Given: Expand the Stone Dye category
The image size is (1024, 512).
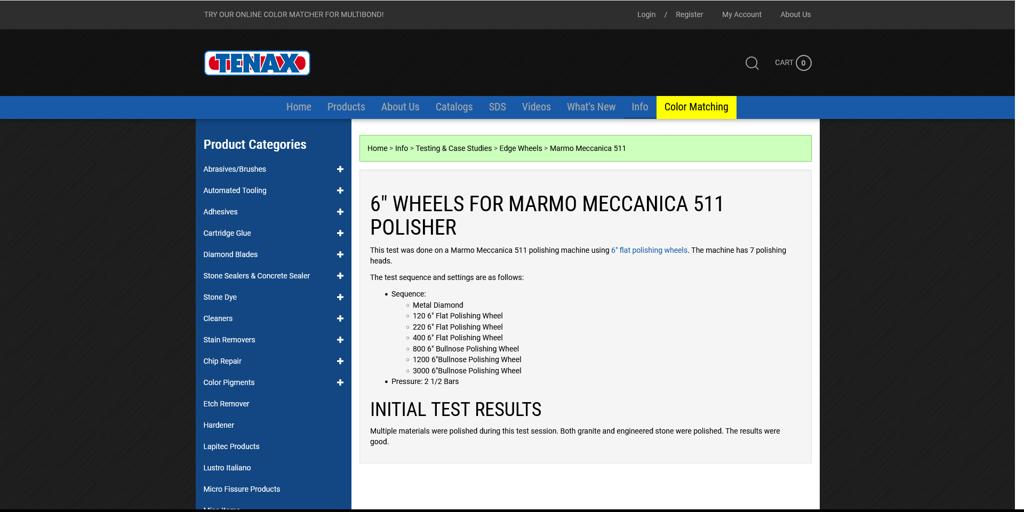Looking at the screenshot, I should 340,297.
